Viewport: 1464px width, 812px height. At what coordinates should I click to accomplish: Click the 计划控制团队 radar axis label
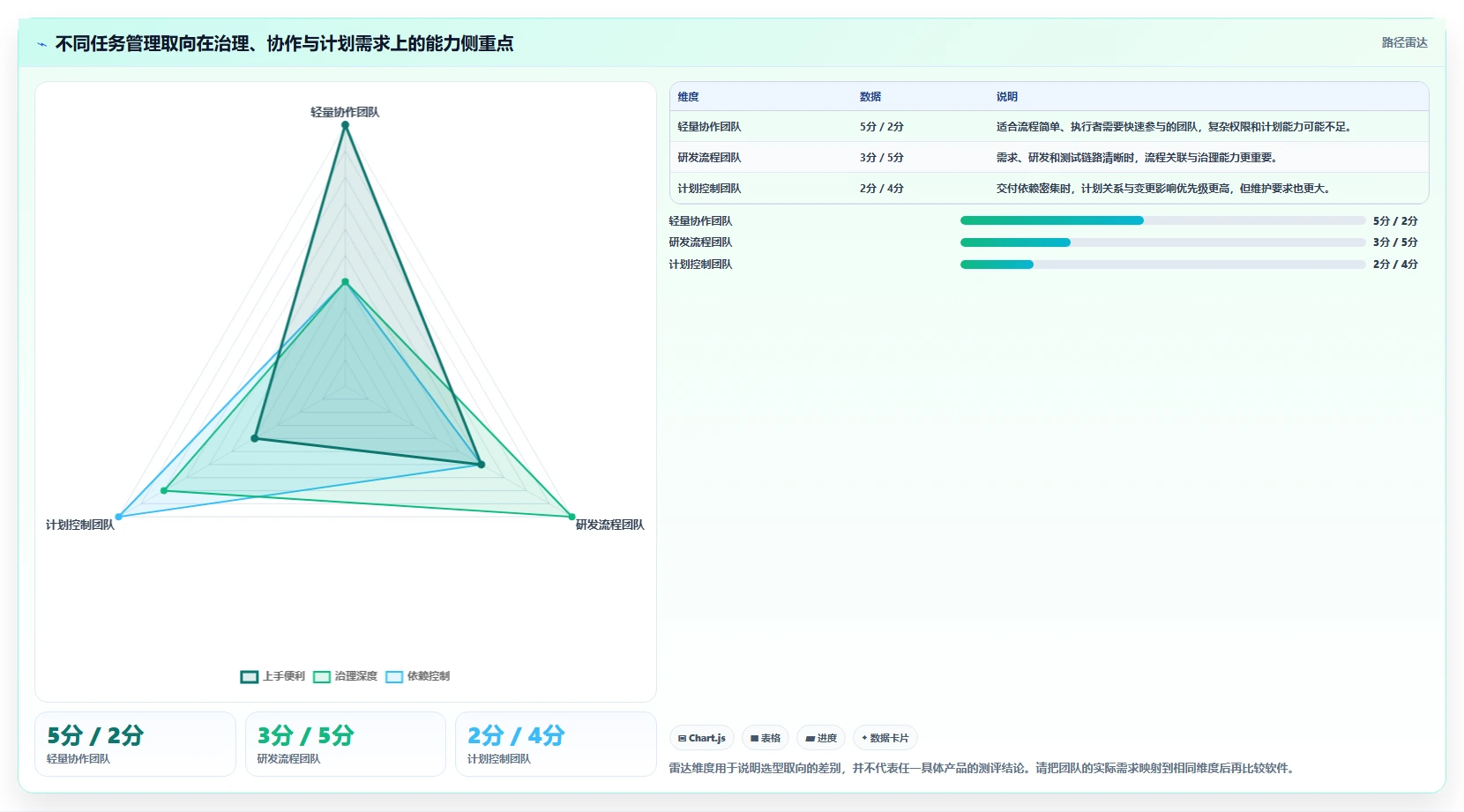[80, 525]
